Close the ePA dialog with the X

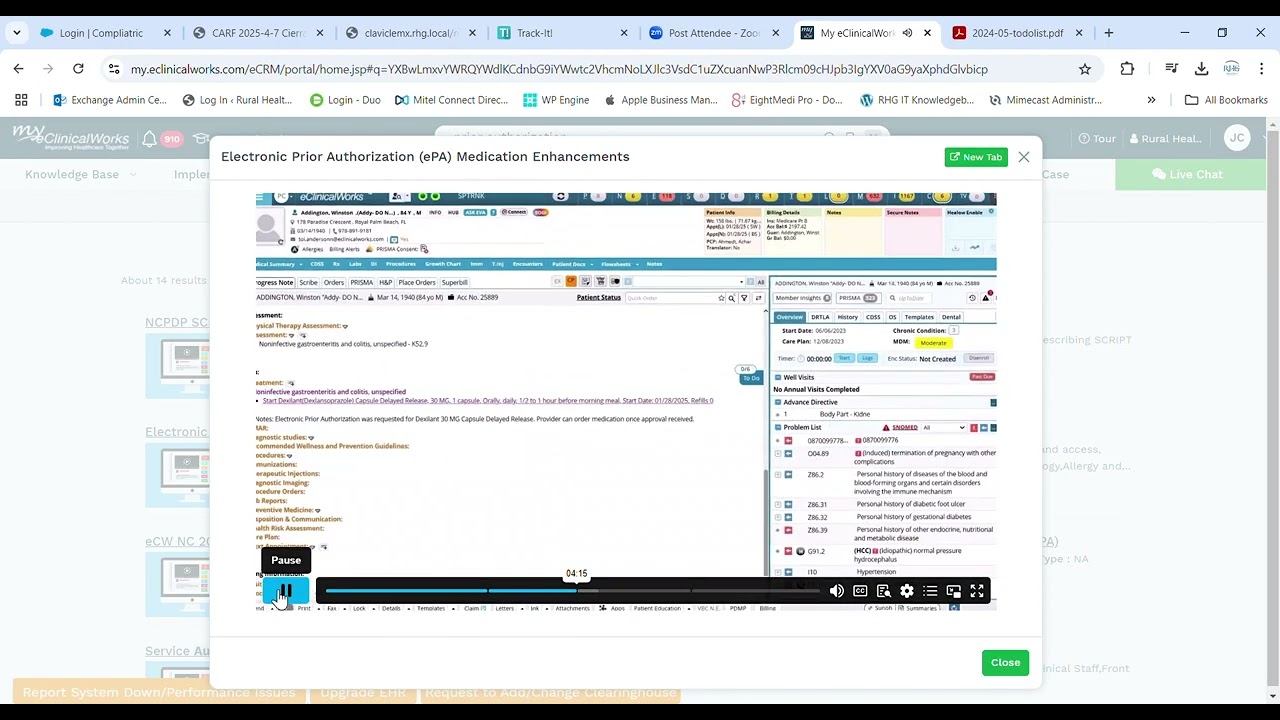[1023, 157]
